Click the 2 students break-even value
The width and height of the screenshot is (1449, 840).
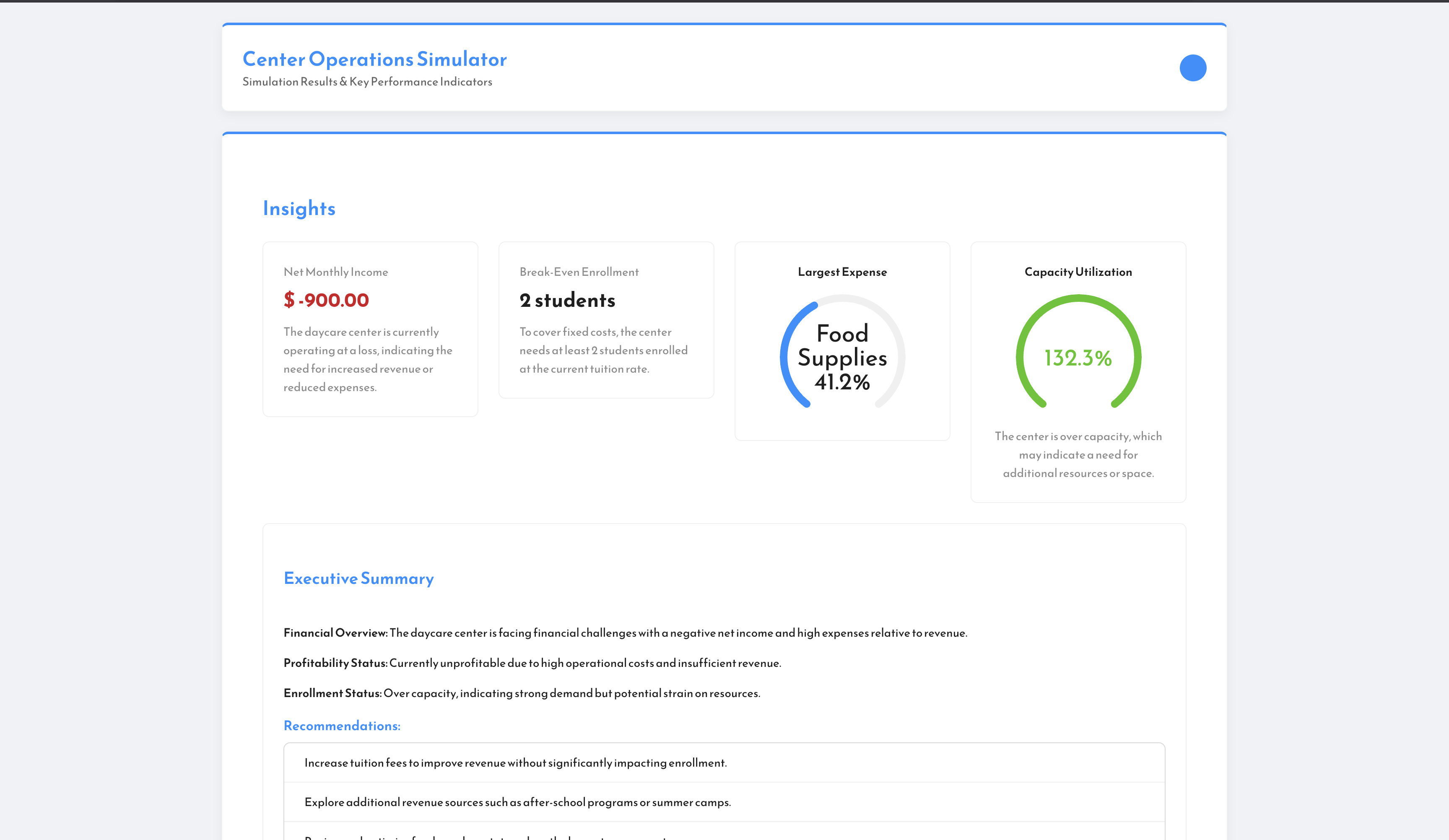point(567,300)
